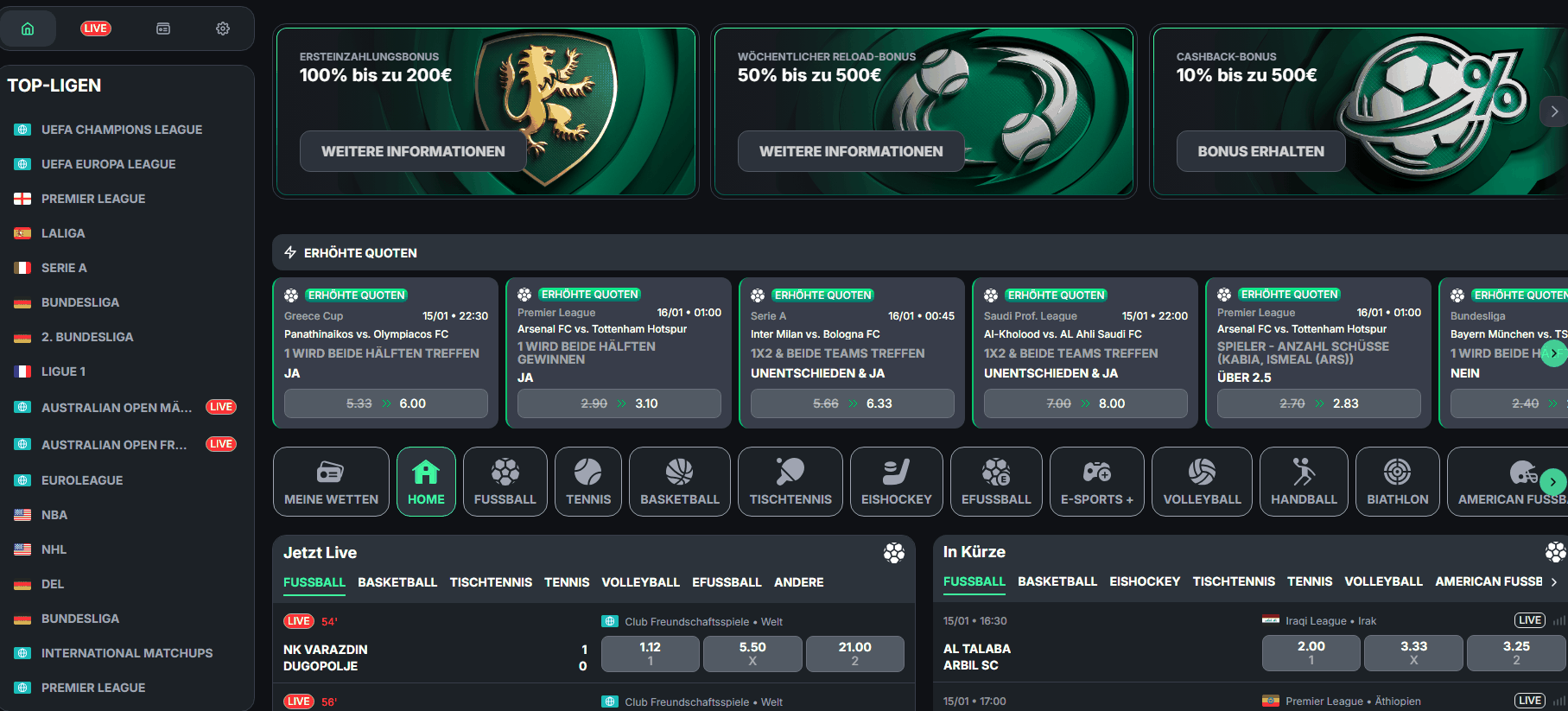1568x711 pixels.
Task: Switch In Kürze to Eishockey tab
Action: pos(1145,581)
